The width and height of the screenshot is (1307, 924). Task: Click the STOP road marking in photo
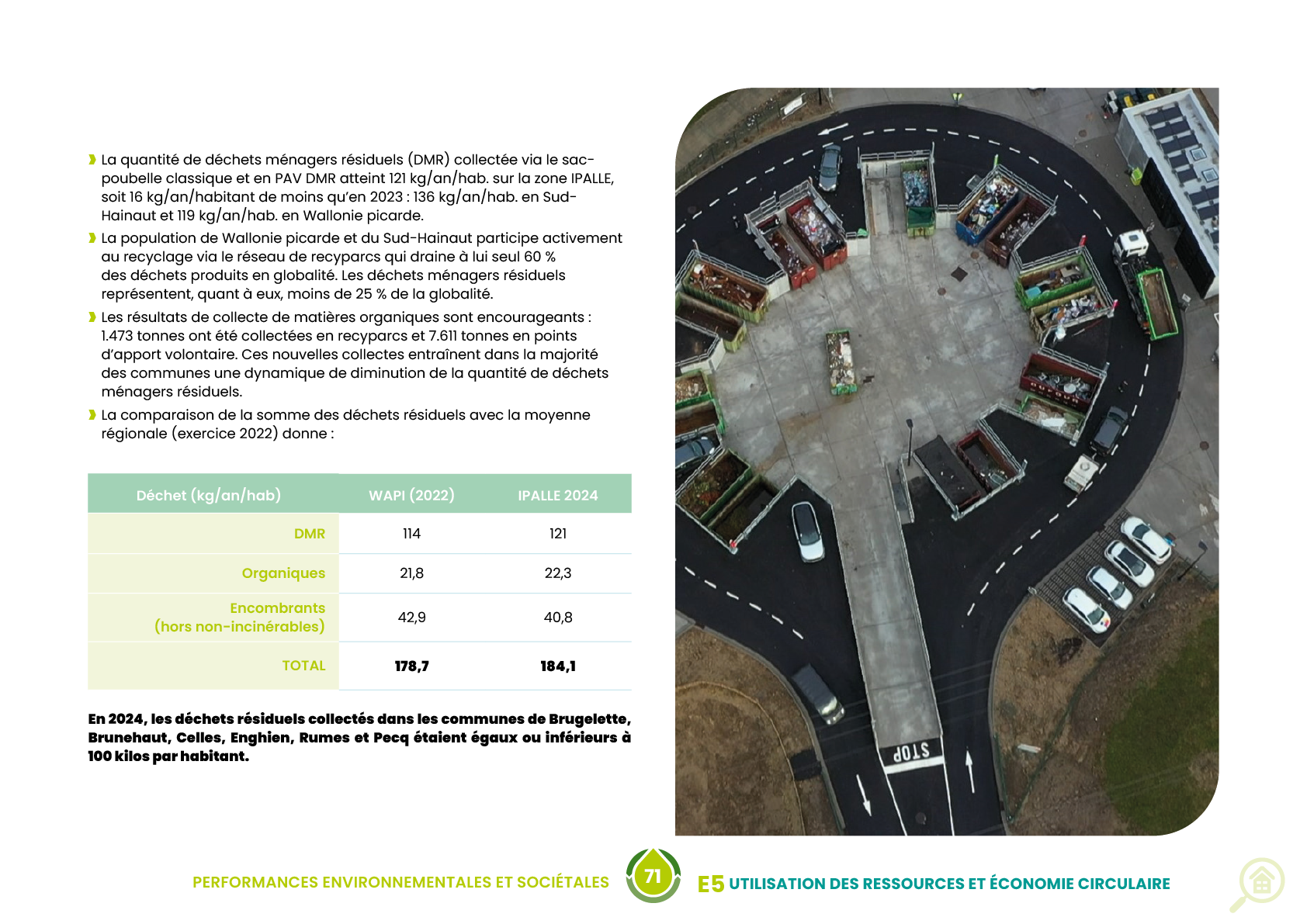[x=911, y=753]
